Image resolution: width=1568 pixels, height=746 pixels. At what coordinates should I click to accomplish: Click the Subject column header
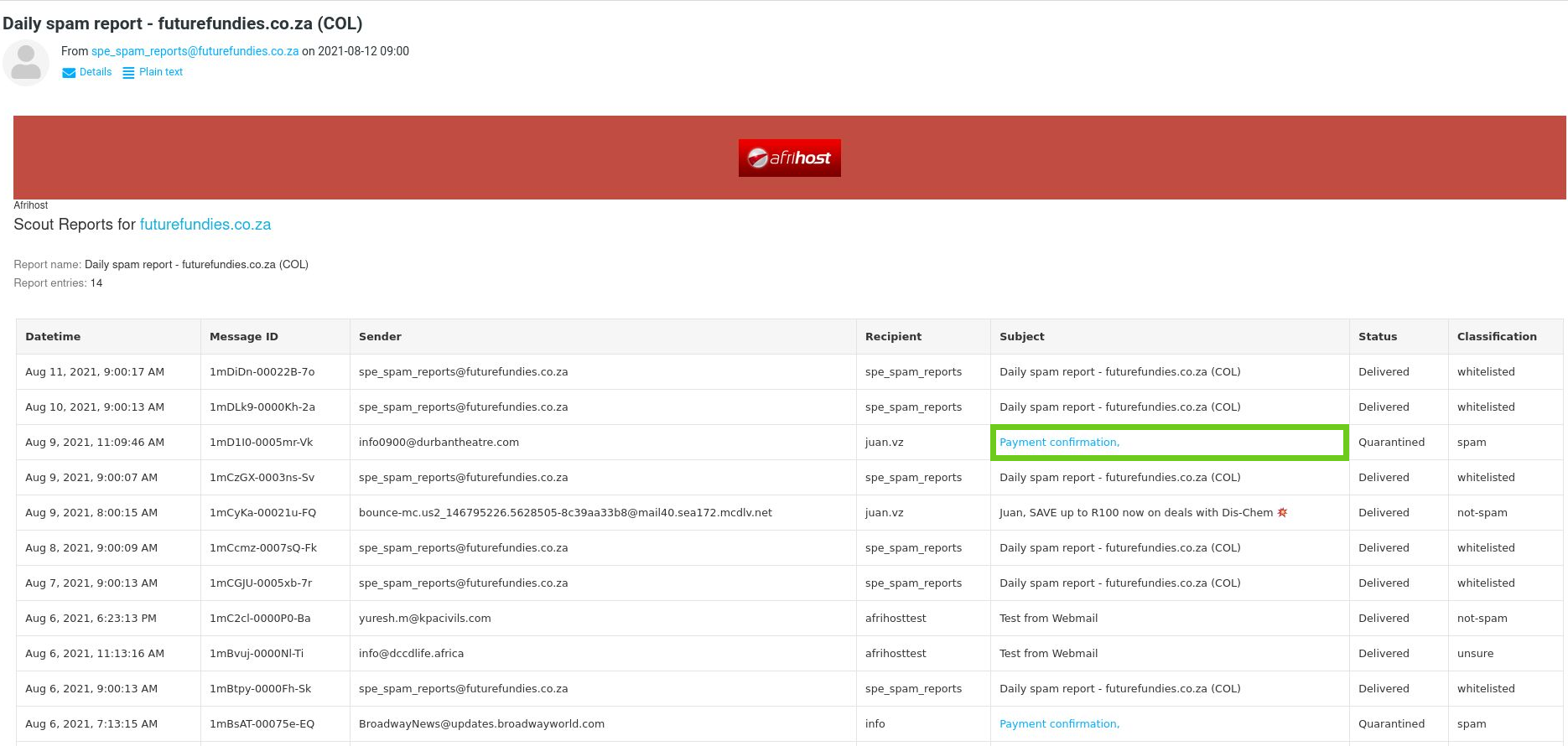coord(1021,337)
